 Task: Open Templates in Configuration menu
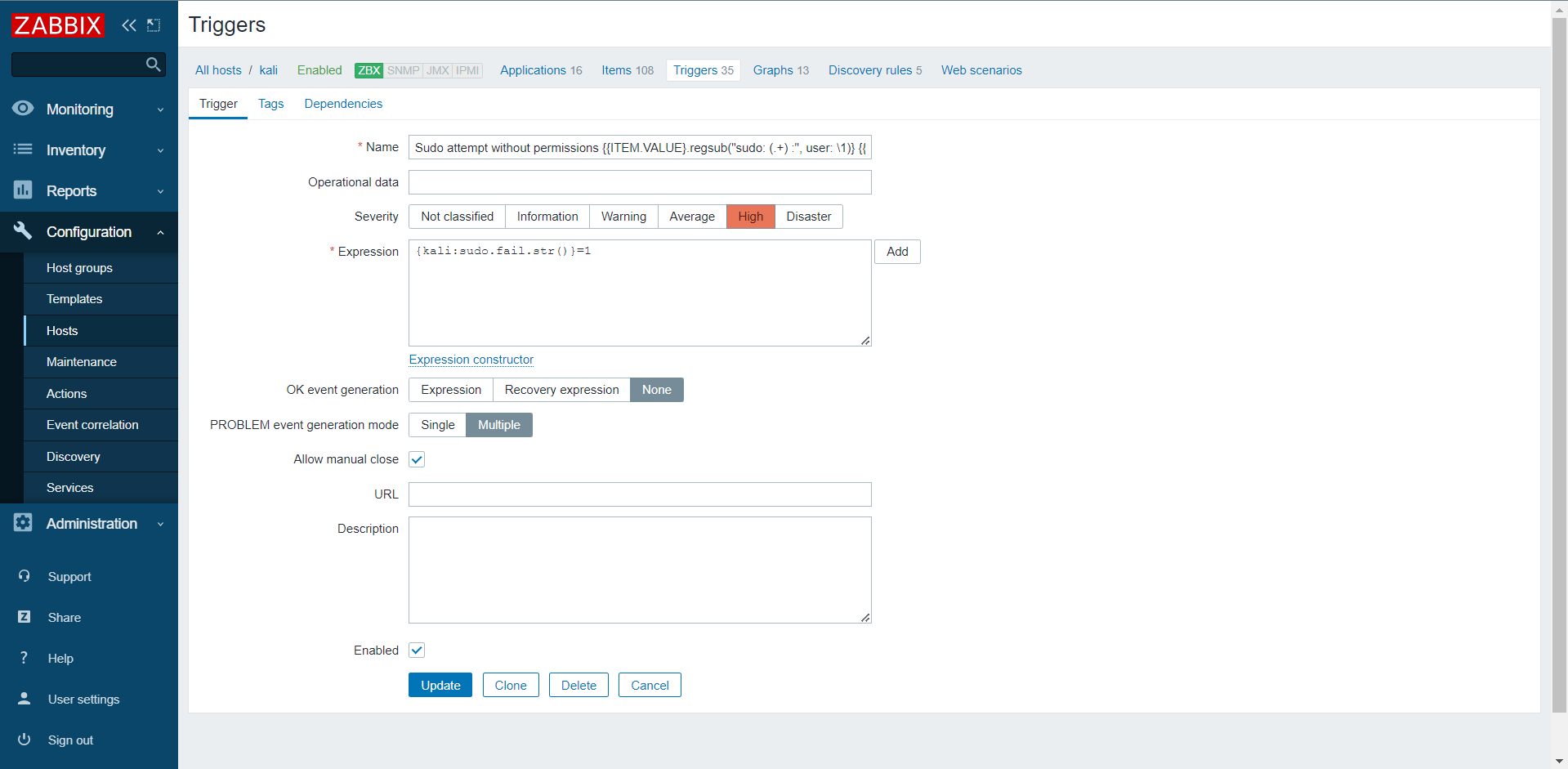pos(101,299)
